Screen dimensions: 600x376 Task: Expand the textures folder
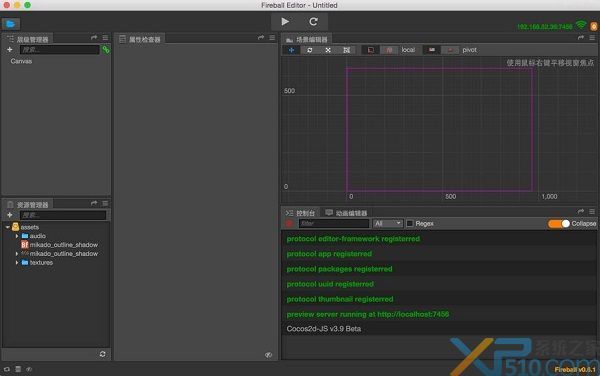pos(17,262)
